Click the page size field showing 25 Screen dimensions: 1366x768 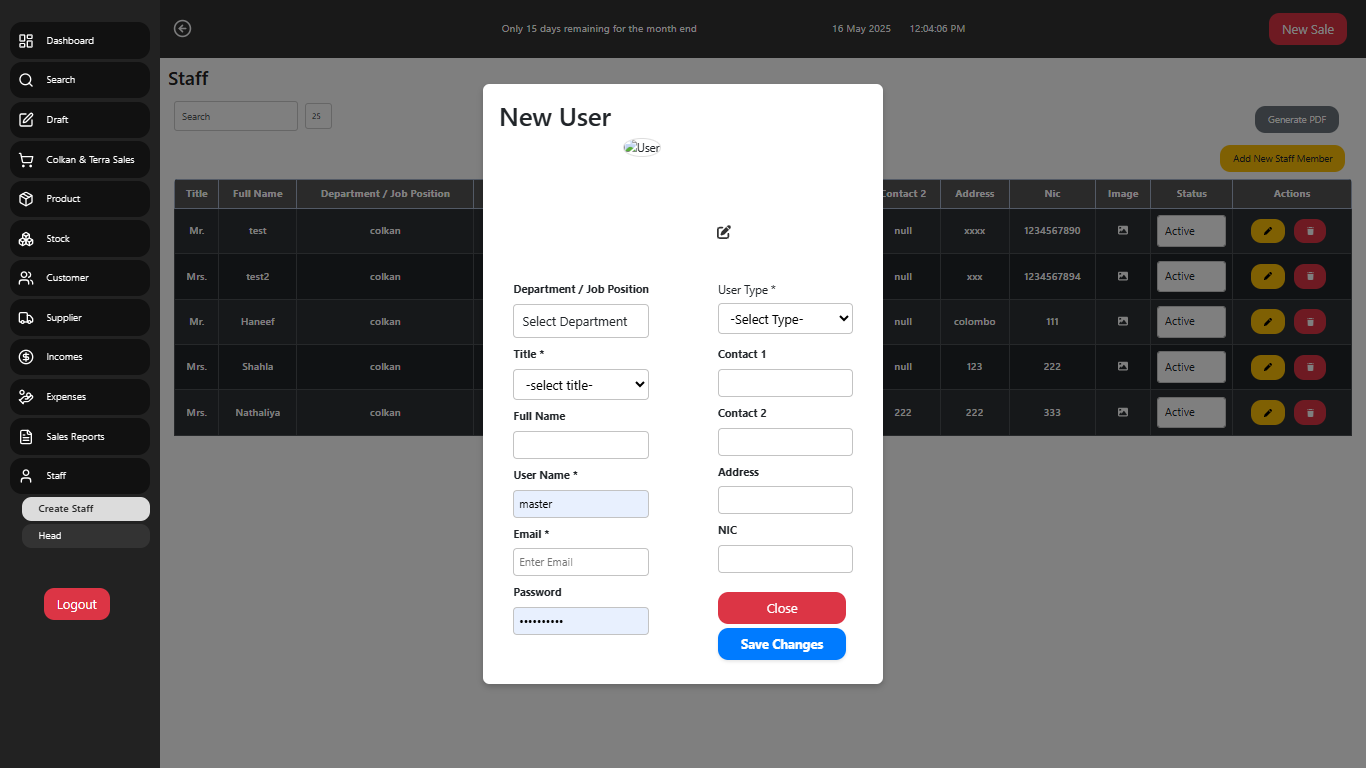[318, 116]
